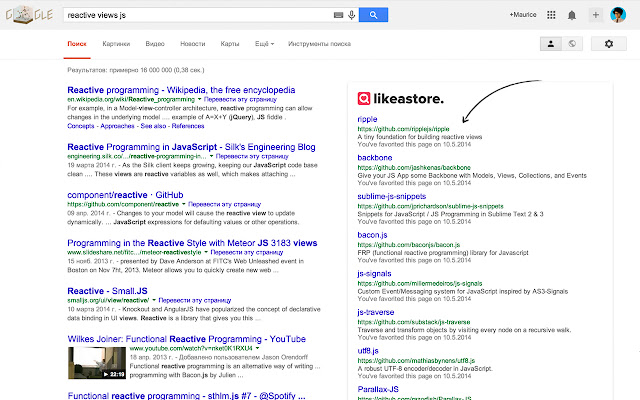Open See also sitelink
640x400 pixels.
click(153, 126)
